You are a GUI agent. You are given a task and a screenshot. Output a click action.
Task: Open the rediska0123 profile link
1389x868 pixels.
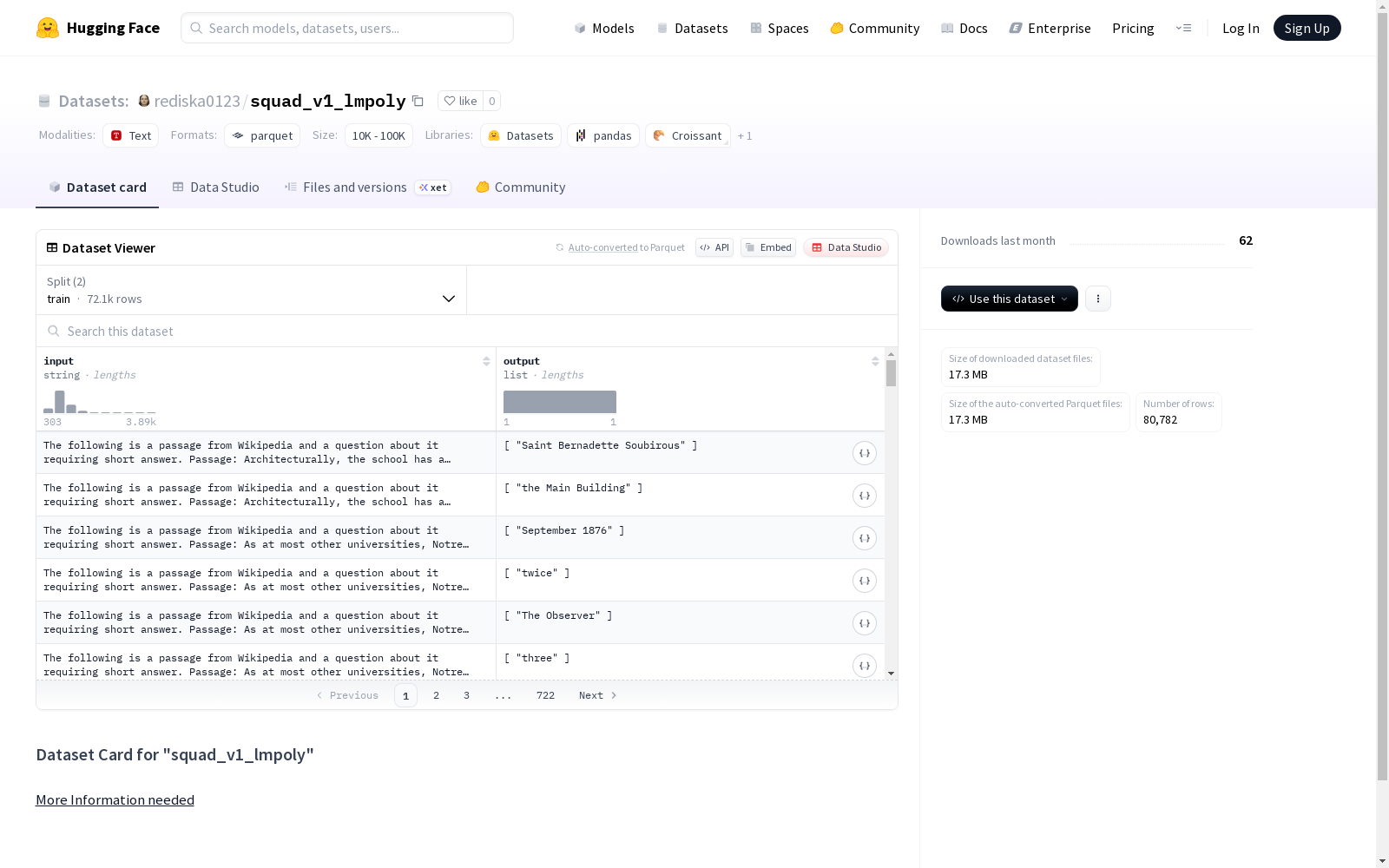pyautogui.click(x=197, y=101)
